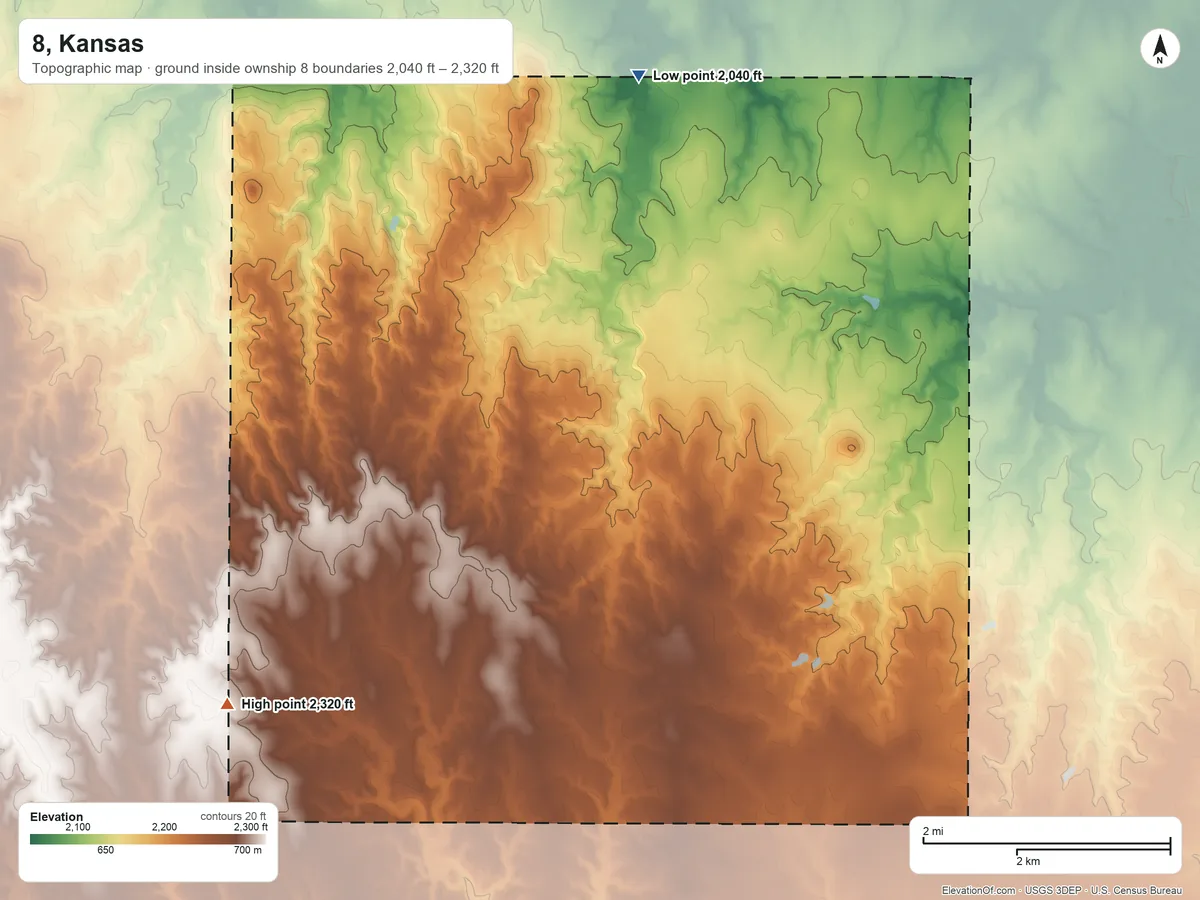Screen dimensions: 1200x900
Task: Click the "contours 20 ft" legend text
Action: (233, 816)
